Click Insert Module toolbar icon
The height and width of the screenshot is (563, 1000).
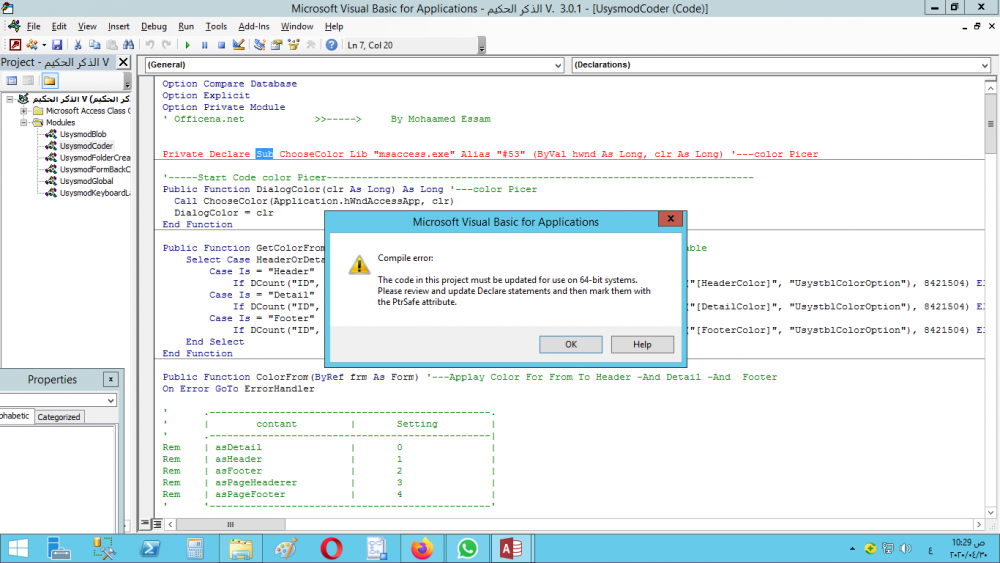coord(31,45)
